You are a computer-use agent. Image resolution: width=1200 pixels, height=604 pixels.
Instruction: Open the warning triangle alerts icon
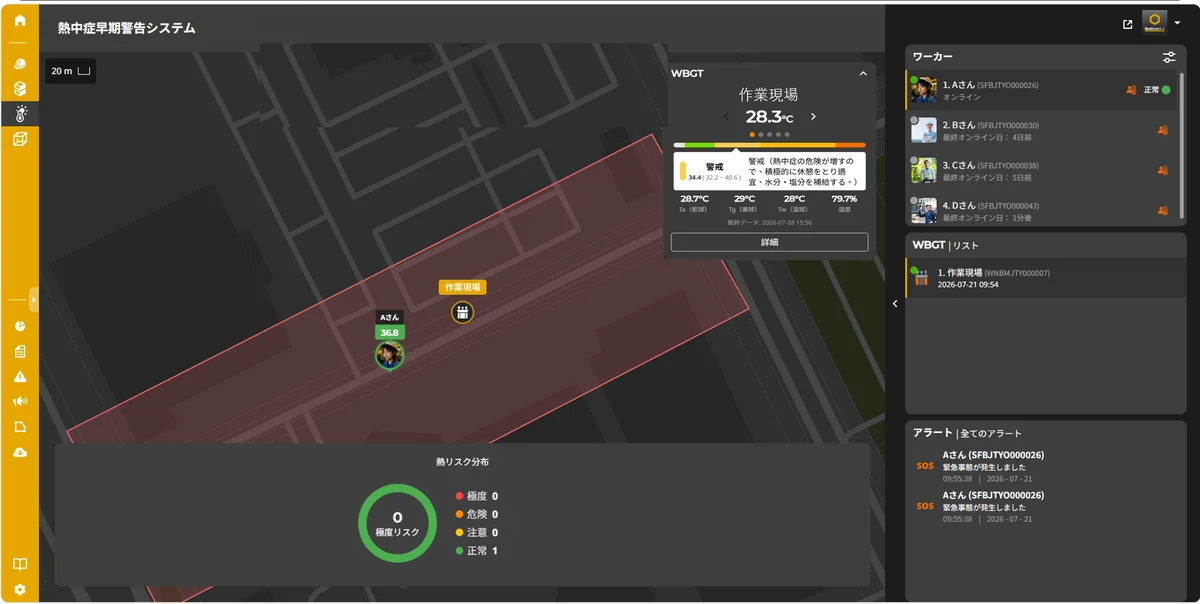pyautogui.click(x=20, y=377)
